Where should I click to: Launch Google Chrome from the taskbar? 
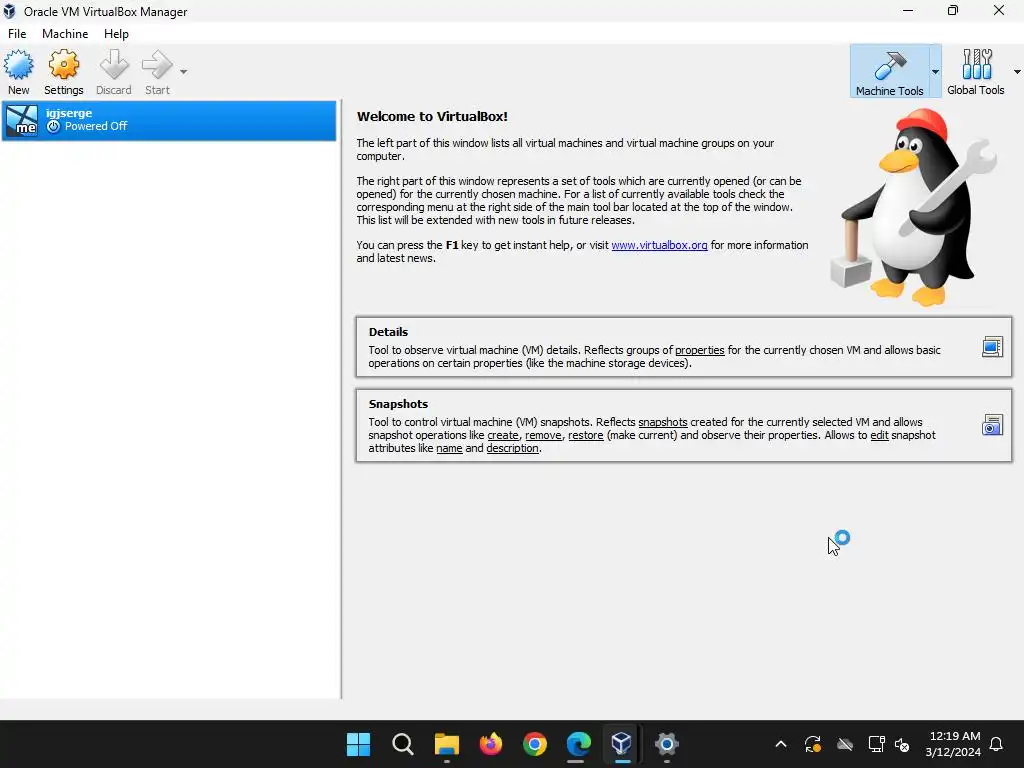[x=534, y=744]
